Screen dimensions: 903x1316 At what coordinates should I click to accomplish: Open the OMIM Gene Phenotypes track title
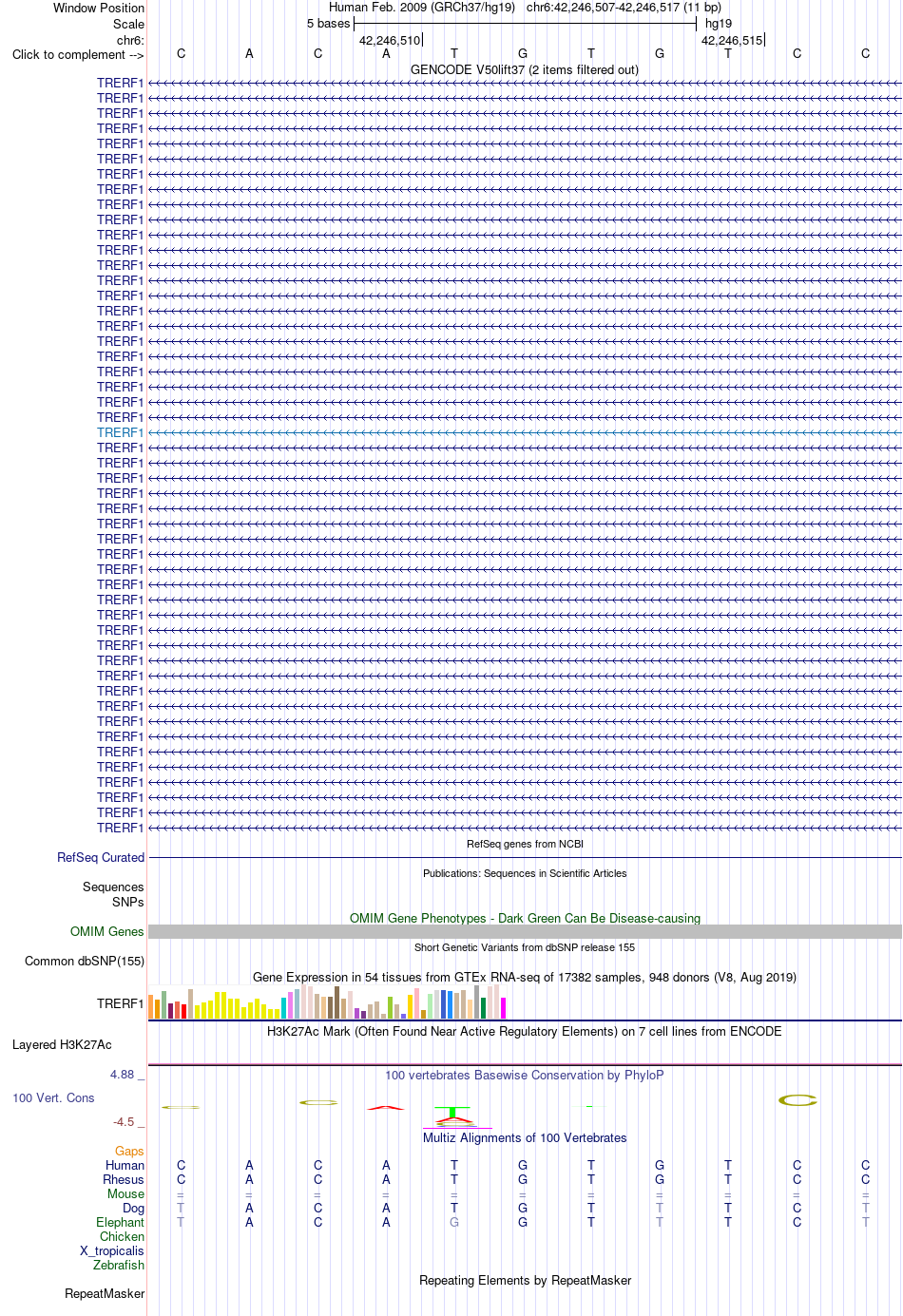point(525,918)
